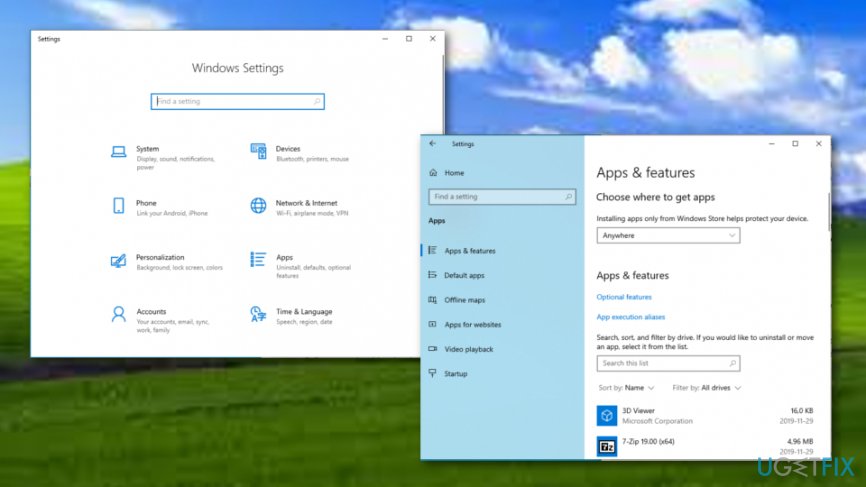Minimize the Apps & features window

pyautogui.click(x=772, y=144)
